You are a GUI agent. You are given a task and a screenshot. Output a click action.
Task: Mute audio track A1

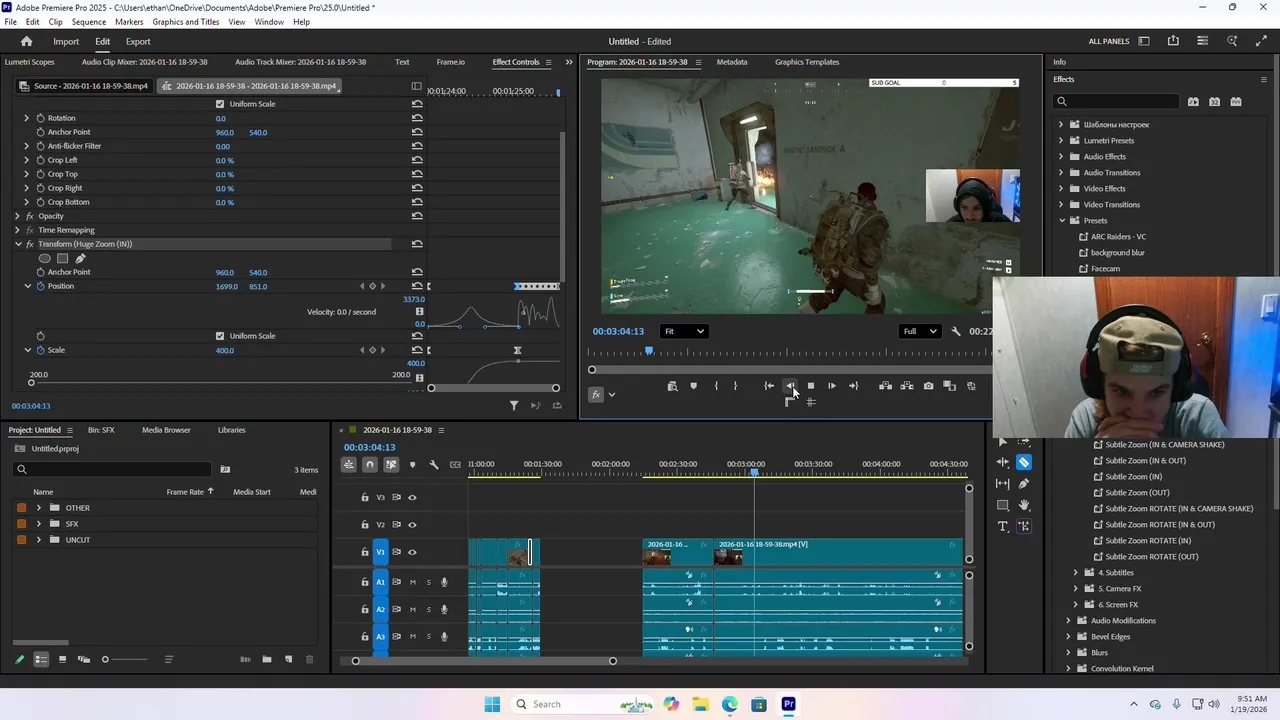[x=412, y=582]
